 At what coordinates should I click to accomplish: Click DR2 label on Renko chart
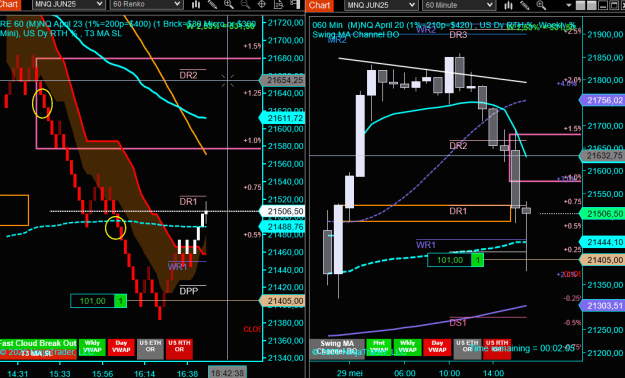click(x=188, y=75)
